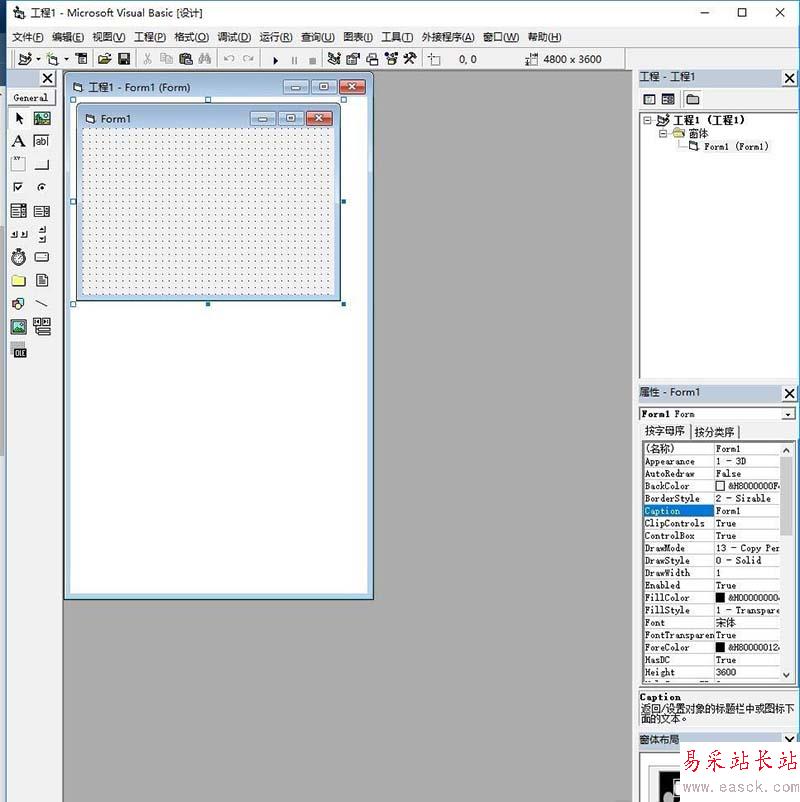The height and width of the screenshot is (802, 800).
Task: Select the Timer control tool
Action: coord(19,257)
